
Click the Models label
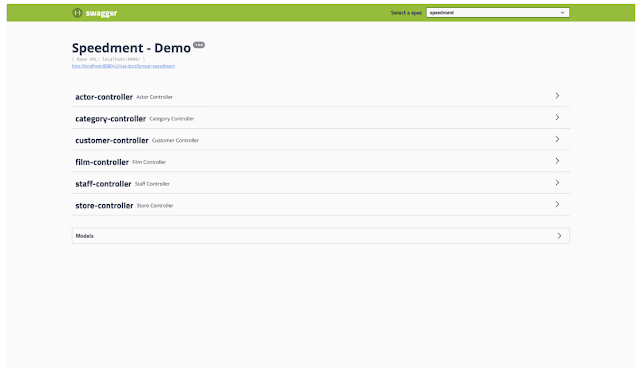coord(84,236)
